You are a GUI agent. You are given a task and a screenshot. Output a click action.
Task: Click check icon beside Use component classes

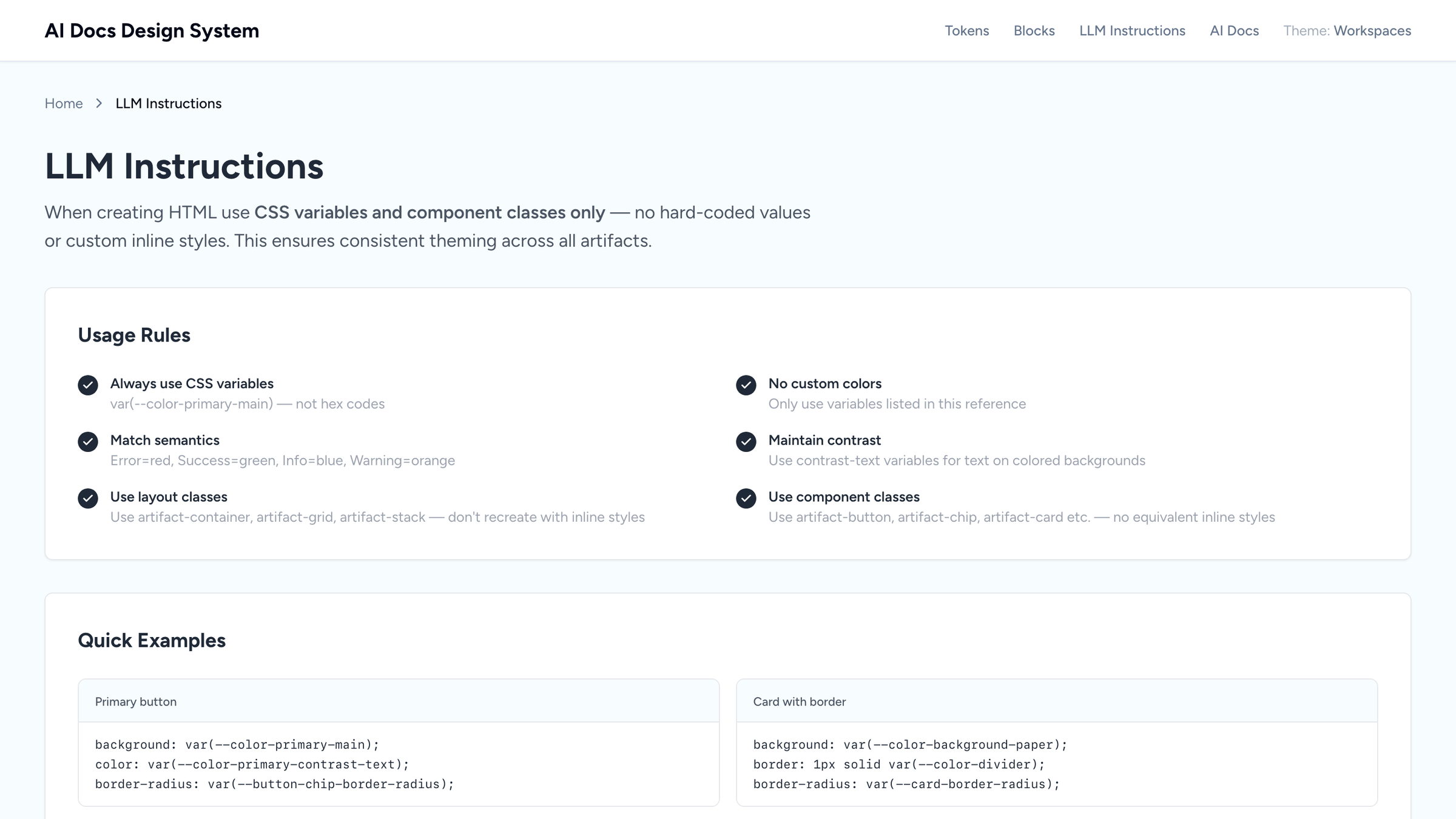pos(746,498)
